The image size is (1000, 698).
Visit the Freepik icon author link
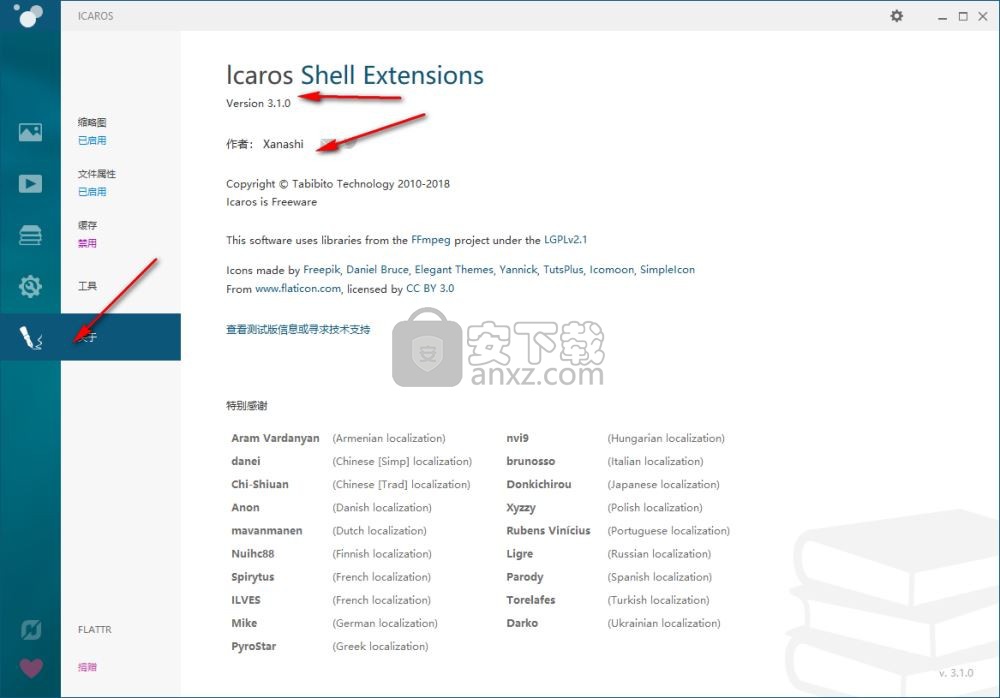pos(321,270)
